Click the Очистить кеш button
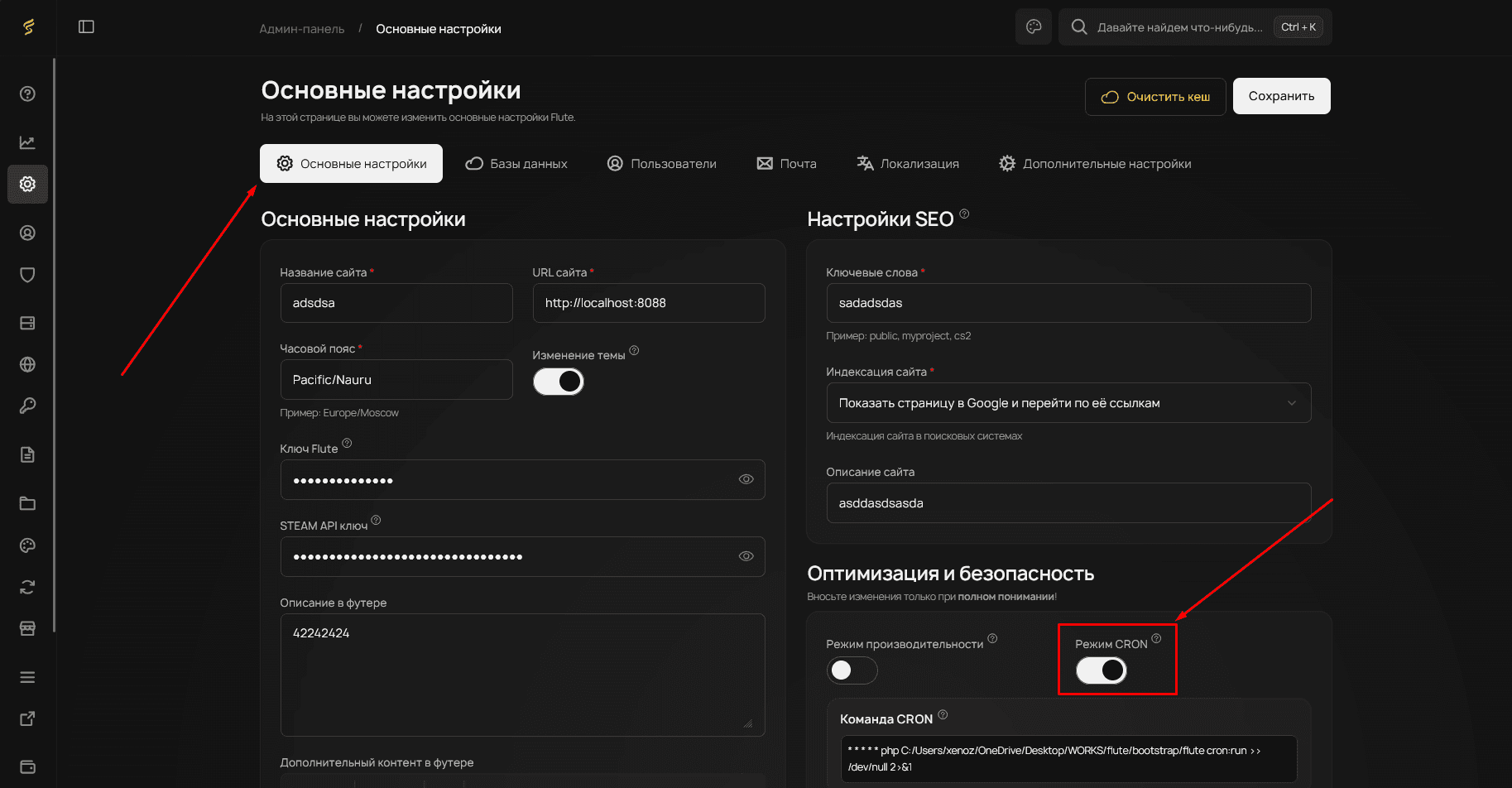Image resolution: width=1512 pixels, height=788 pixels. 1155,96
